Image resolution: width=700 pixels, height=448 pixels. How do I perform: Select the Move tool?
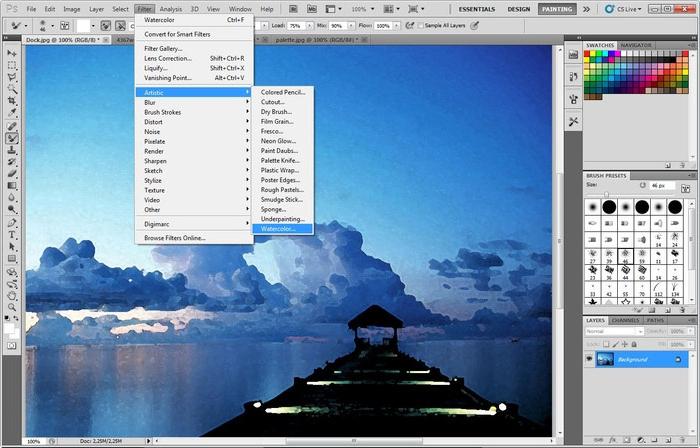(x=12, y=54)
